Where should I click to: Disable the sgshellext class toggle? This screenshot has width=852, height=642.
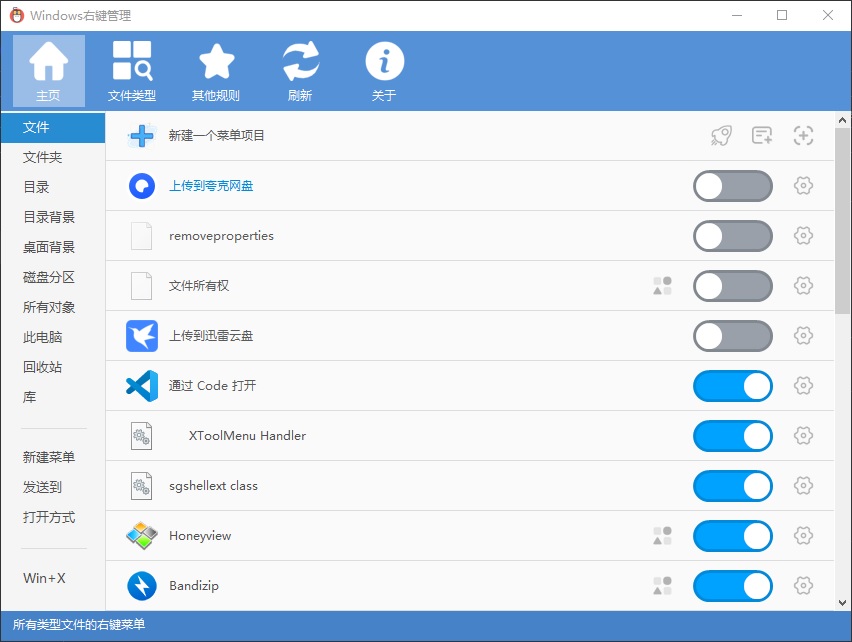(732, 486)
